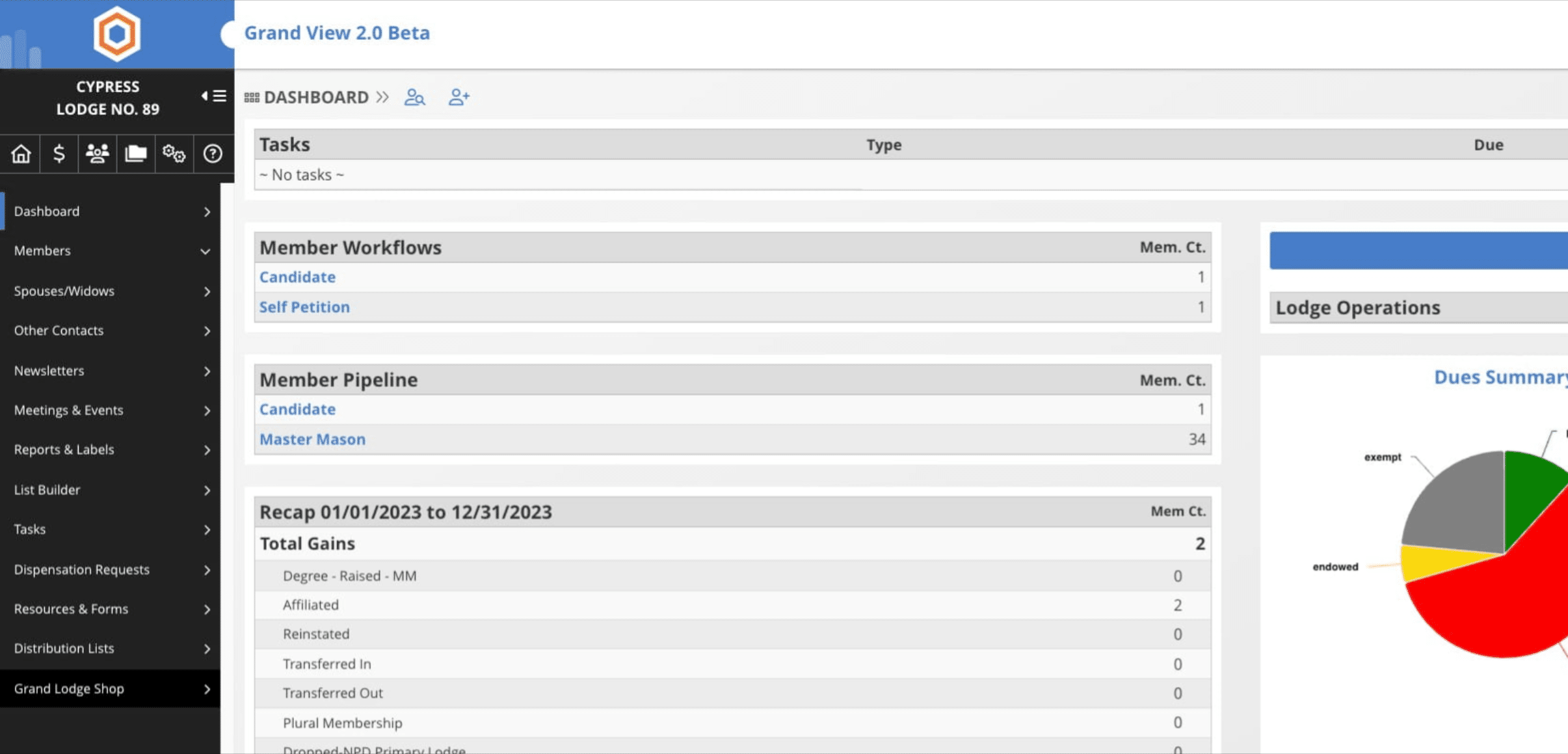Open the Distribution Lists menu item
Viewport: 1568px width, 754px height.
(x=110, y=649)
